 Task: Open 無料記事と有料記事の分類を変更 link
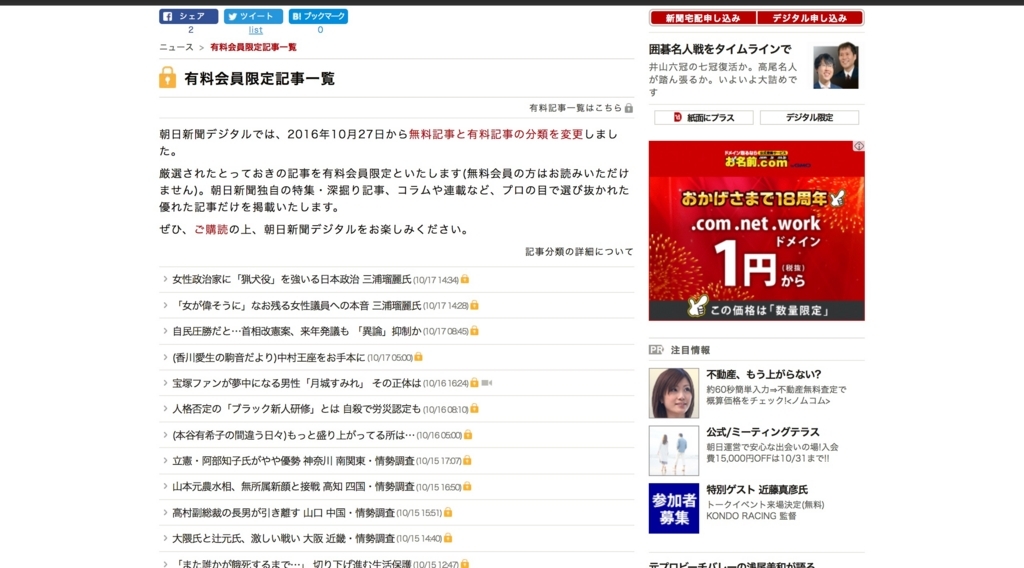(x=496, y=134)
